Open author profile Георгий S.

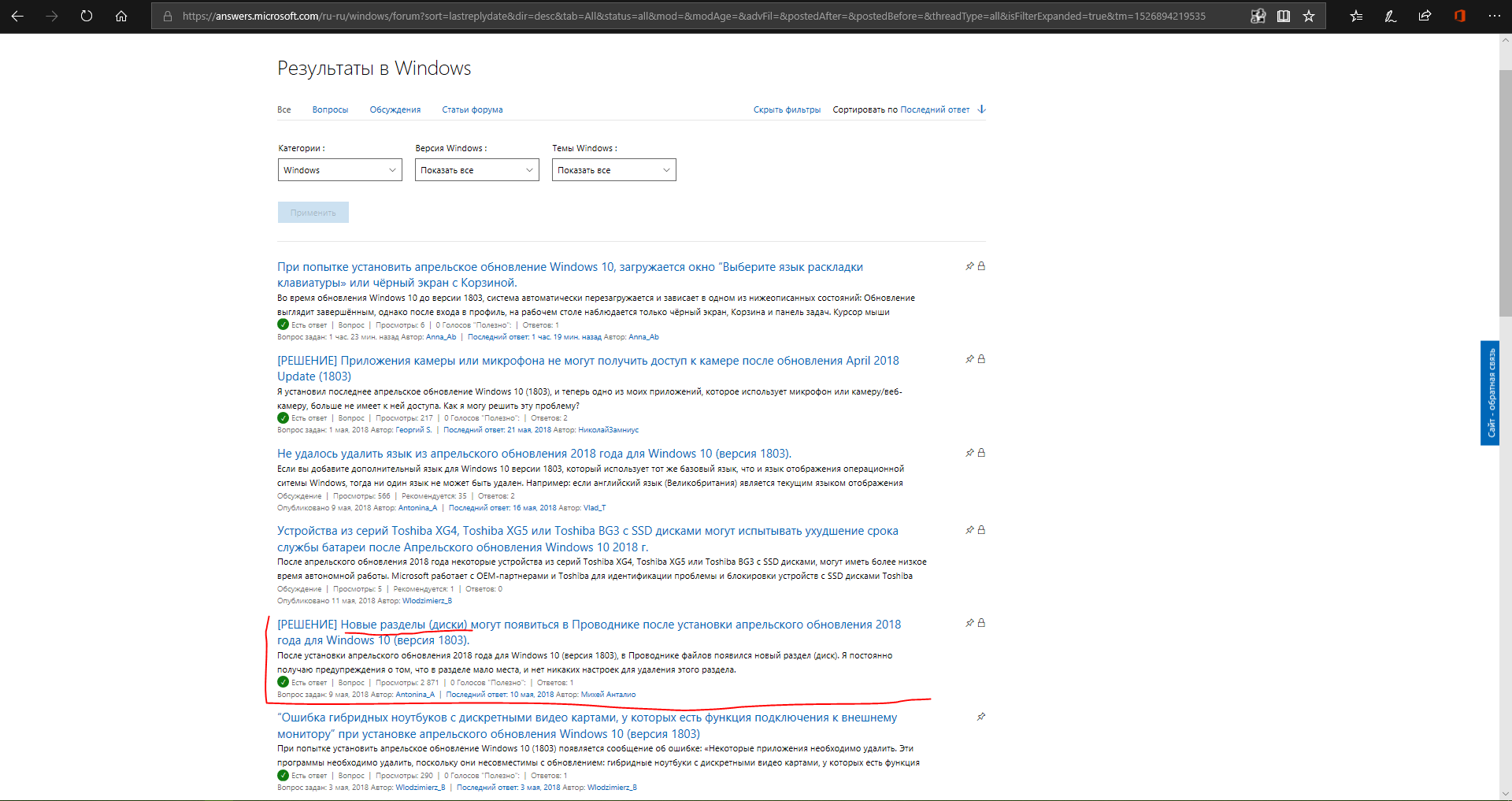click(413, 430)
